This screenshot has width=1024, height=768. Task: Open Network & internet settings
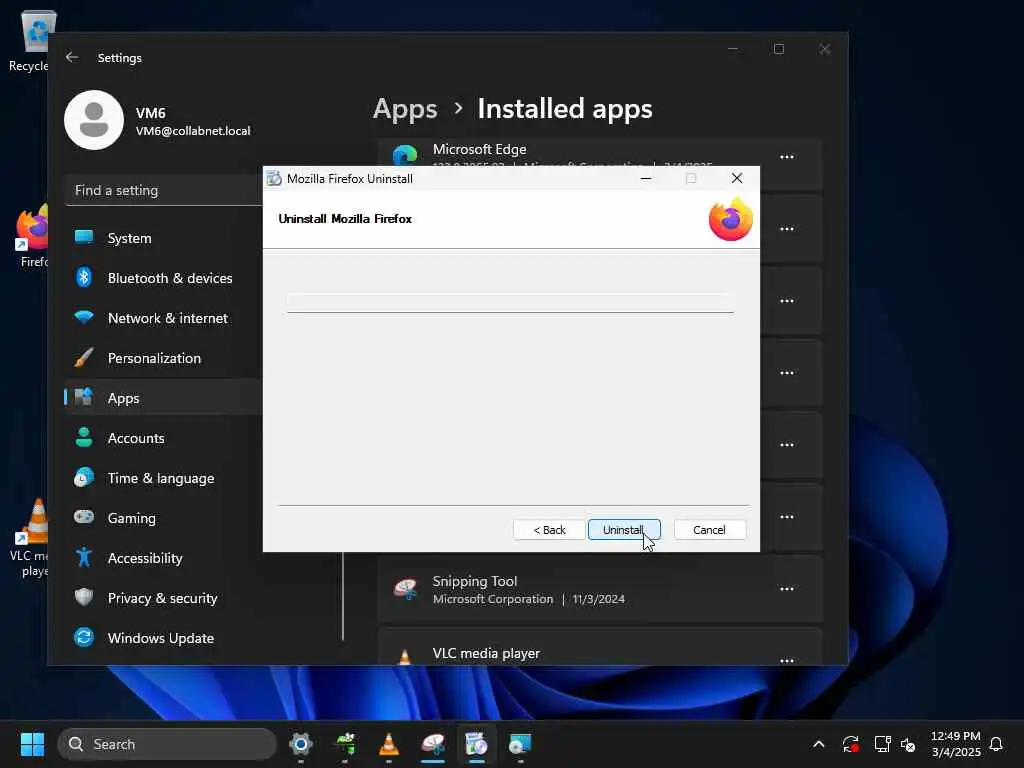(163, 317)
